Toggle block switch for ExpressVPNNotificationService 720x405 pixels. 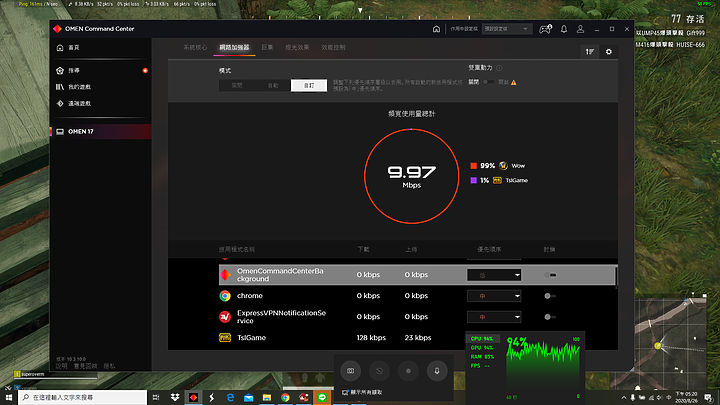pos(550,317)
